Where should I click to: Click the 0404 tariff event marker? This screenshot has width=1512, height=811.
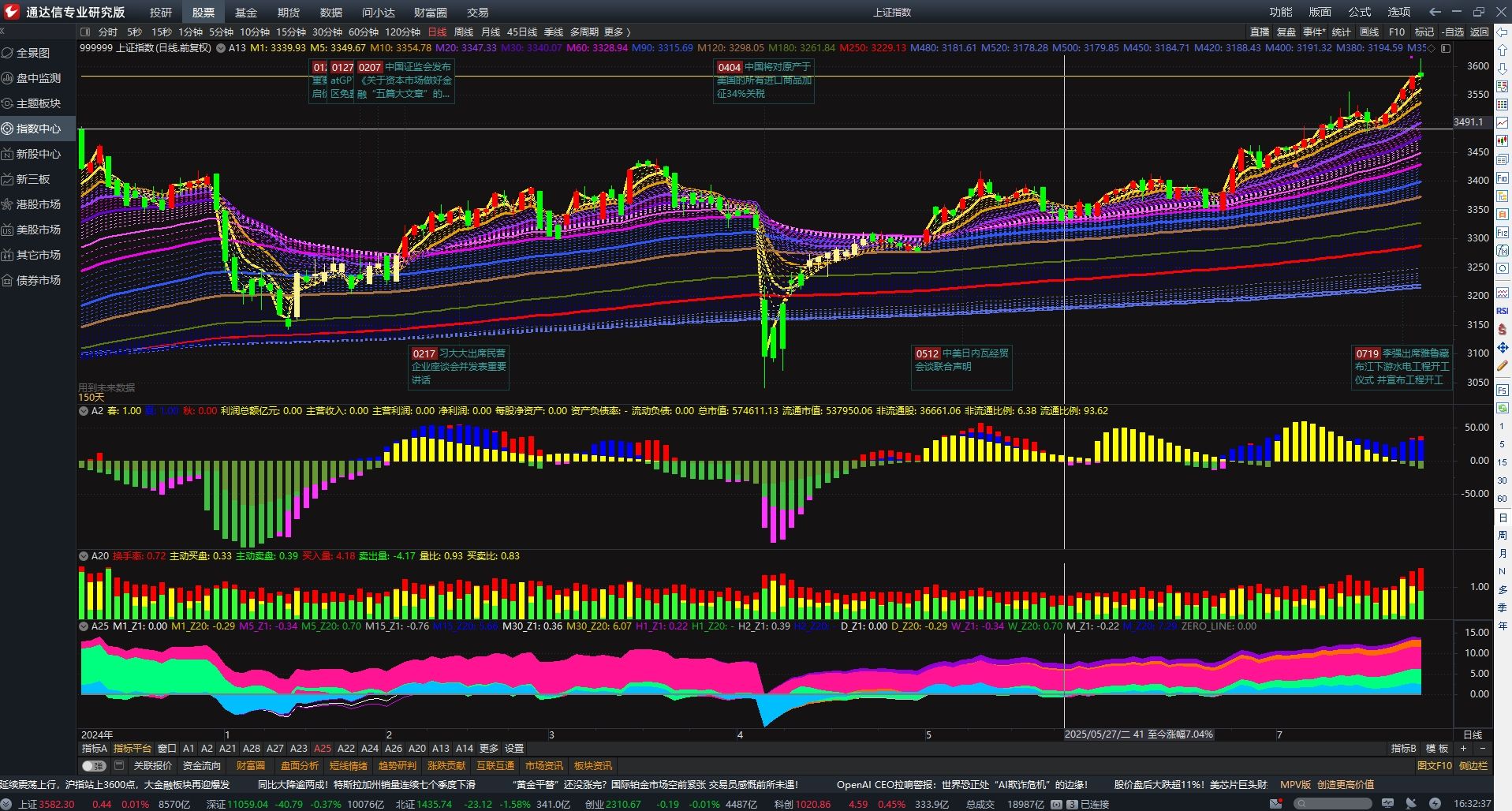729,67
